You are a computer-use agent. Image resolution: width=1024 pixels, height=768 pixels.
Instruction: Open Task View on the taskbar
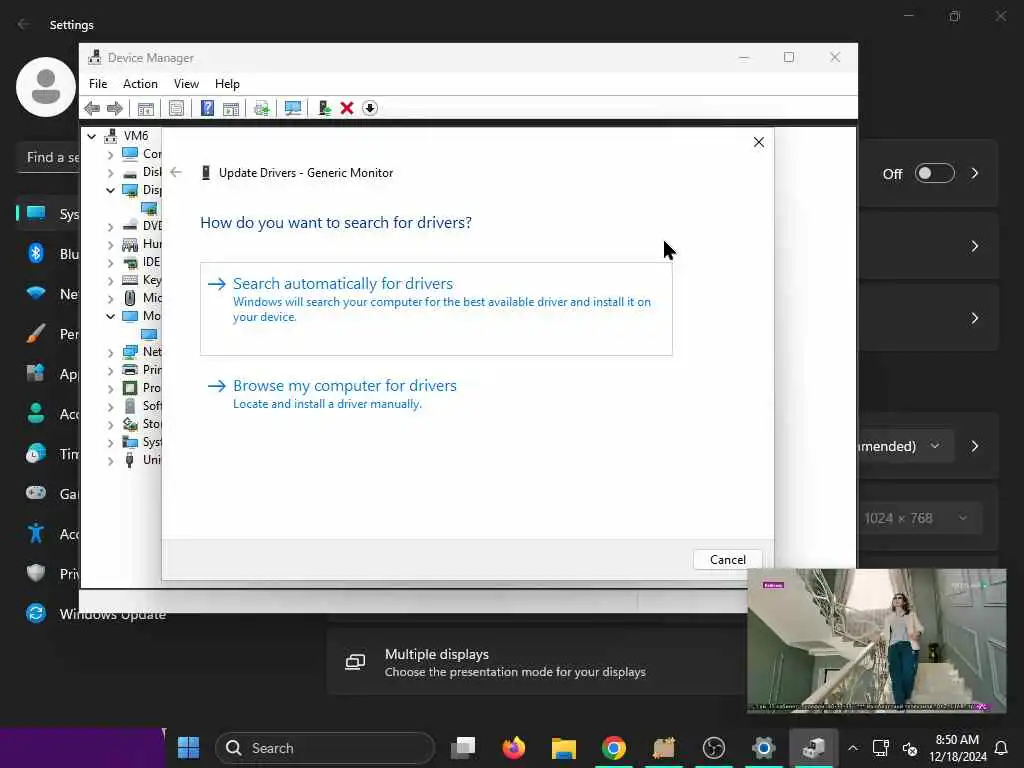point(464,748)
